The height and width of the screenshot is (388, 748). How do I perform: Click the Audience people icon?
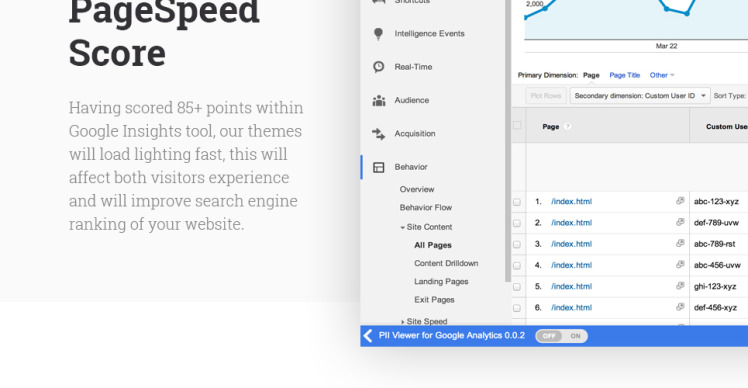tap(379, 101)
